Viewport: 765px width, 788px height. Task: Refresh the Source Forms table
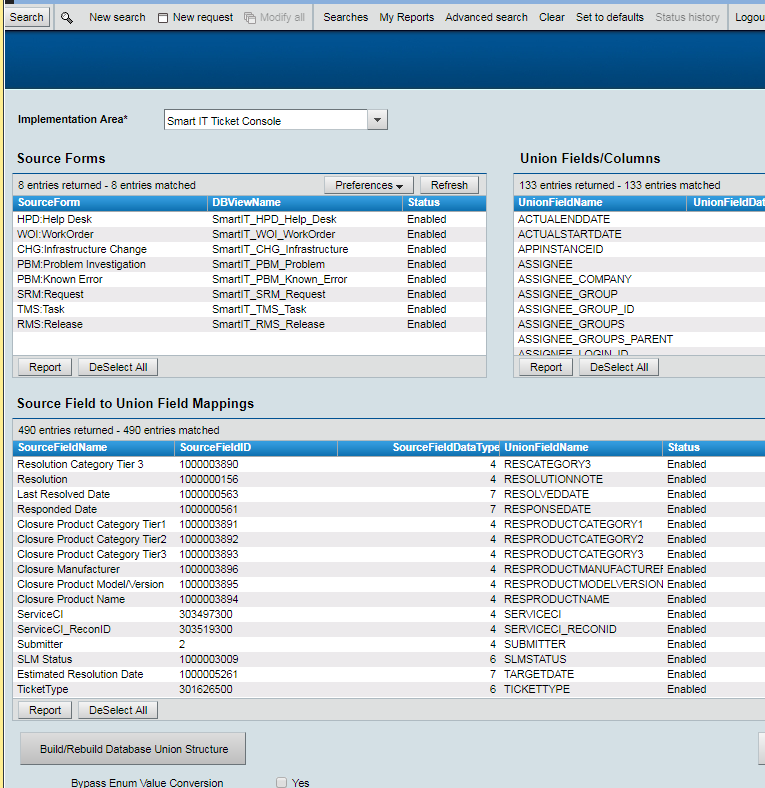(449, 185)
